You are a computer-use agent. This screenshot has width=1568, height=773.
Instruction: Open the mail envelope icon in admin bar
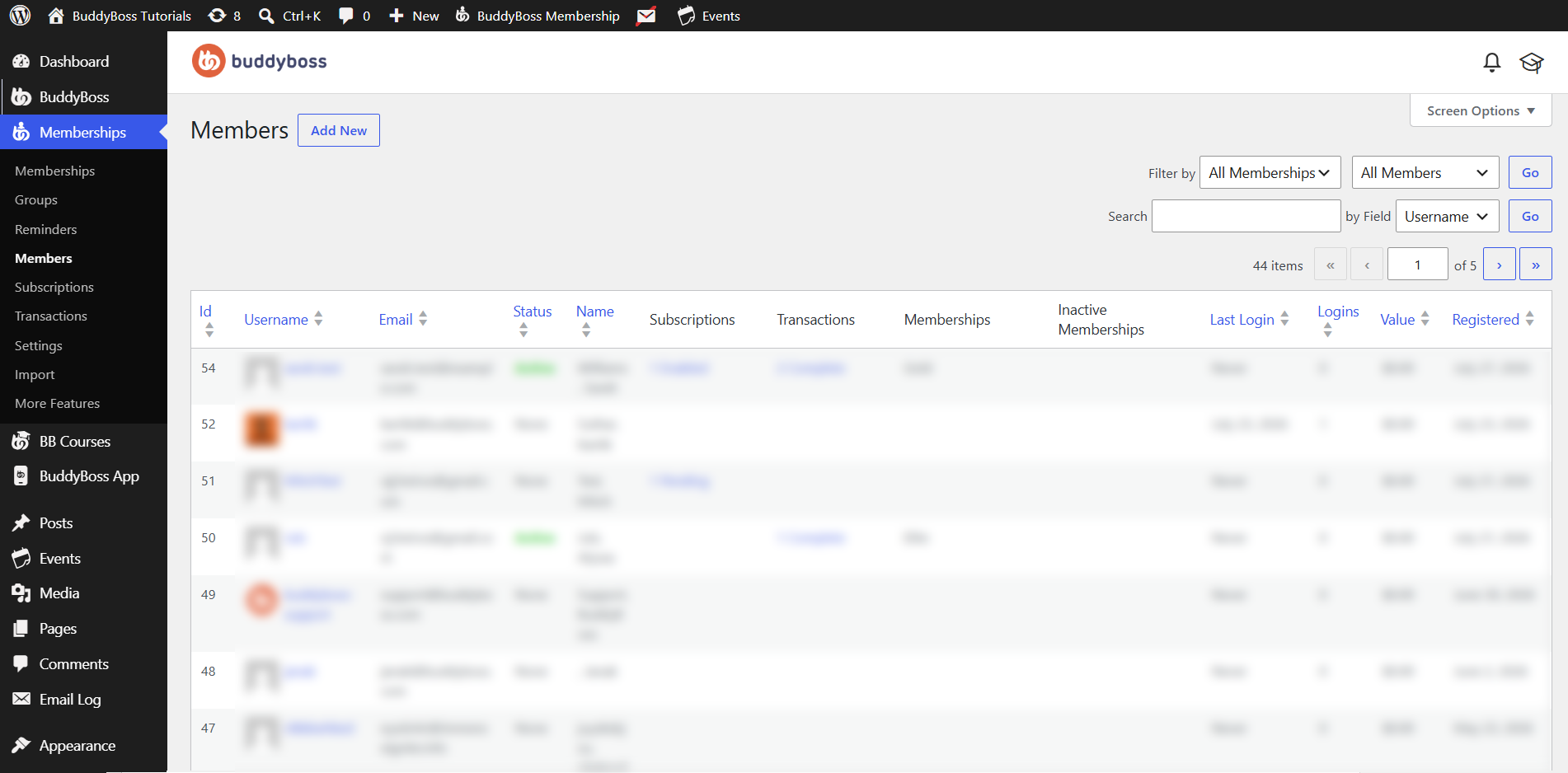(646, 16)
